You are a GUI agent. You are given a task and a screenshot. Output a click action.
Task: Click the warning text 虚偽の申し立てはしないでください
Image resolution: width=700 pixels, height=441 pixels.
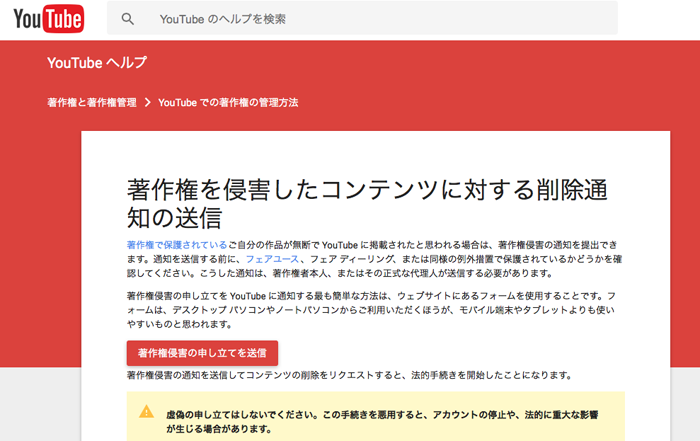coord(242,415)
